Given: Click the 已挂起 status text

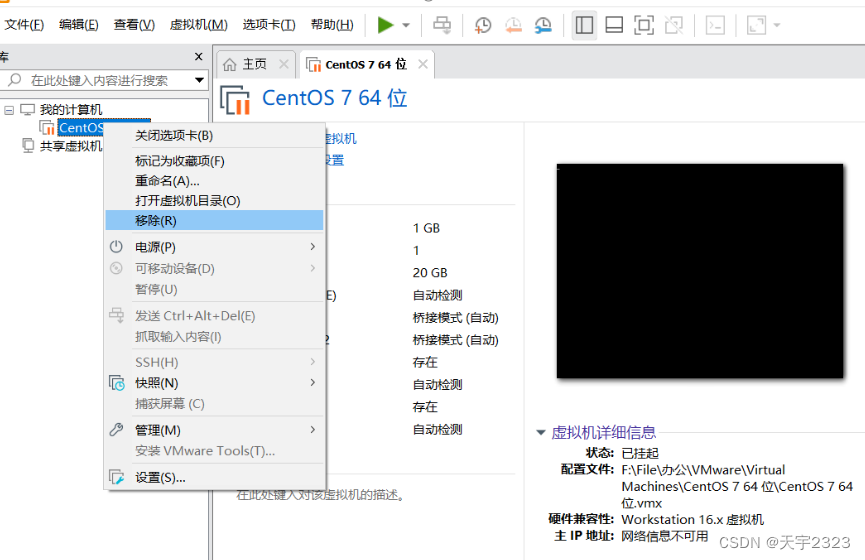Looking at the screenshot, I should click(640, 454).
